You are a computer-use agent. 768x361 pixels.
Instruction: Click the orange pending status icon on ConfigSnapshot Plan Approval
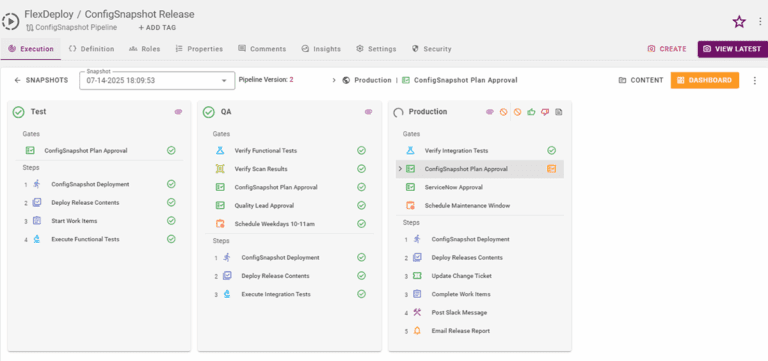point(552,169)
